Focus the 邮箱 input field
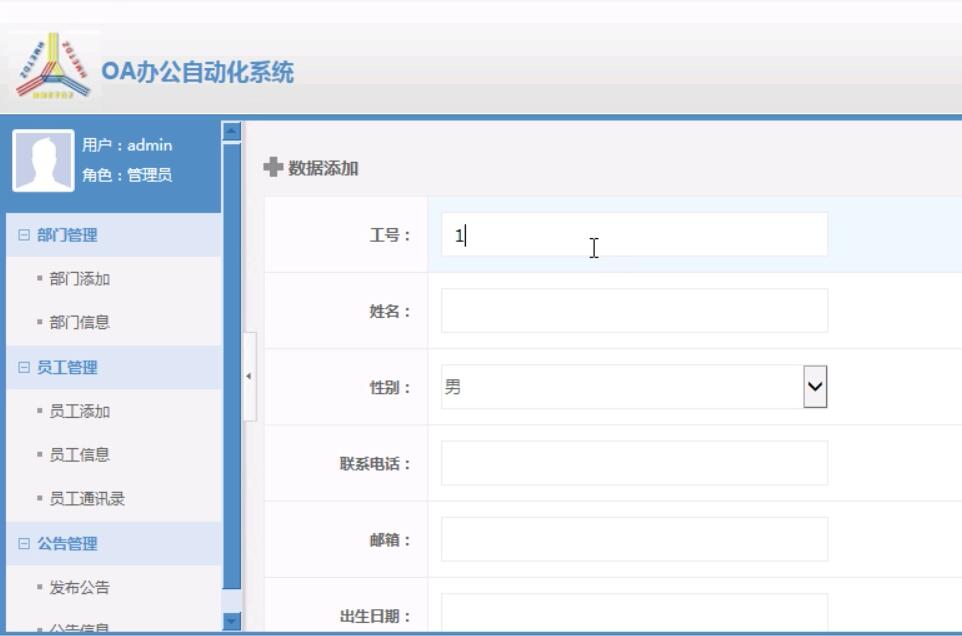Viewport: 962px width, 636px height. click(634, 539)
